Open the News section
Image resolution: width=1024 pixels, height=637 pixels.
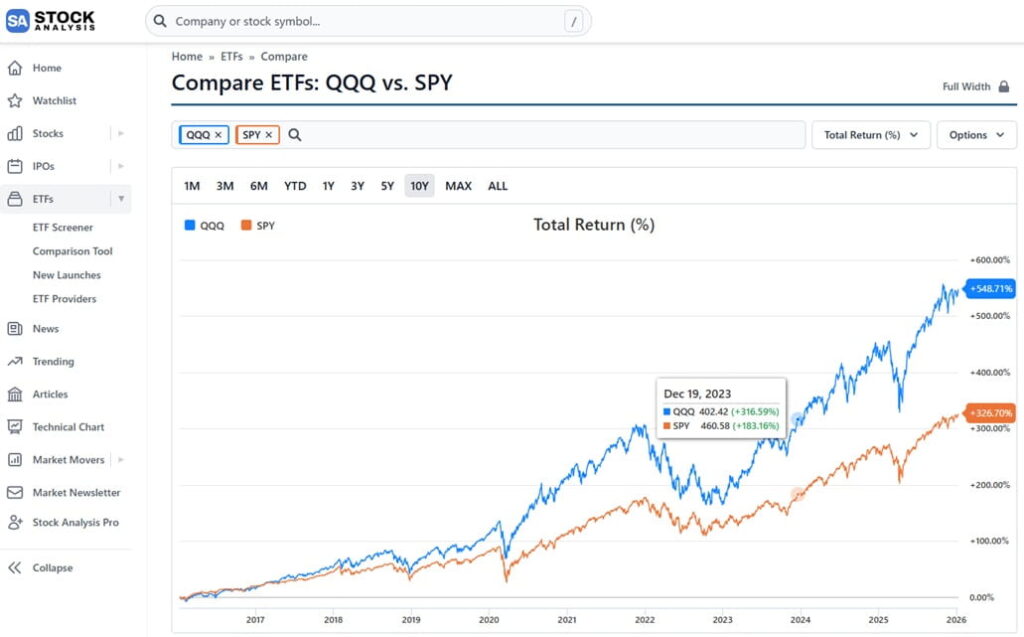[x=45, y=328]
